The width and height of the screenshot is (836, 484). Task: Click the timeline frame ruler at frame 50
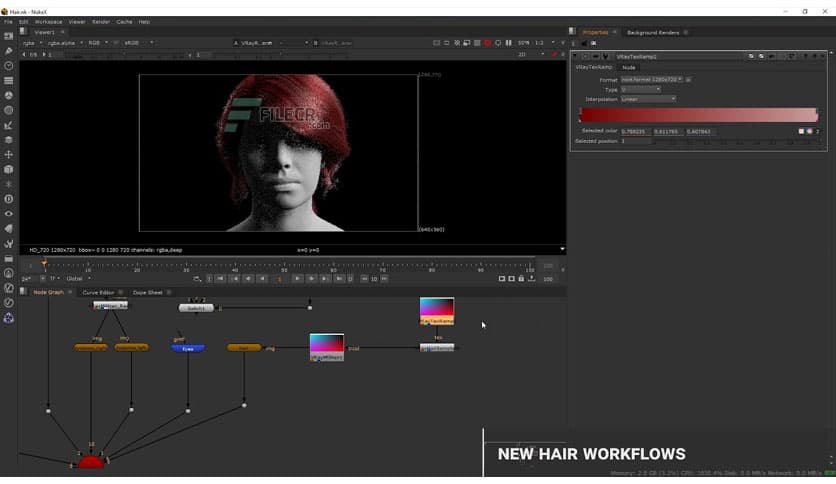284,266
